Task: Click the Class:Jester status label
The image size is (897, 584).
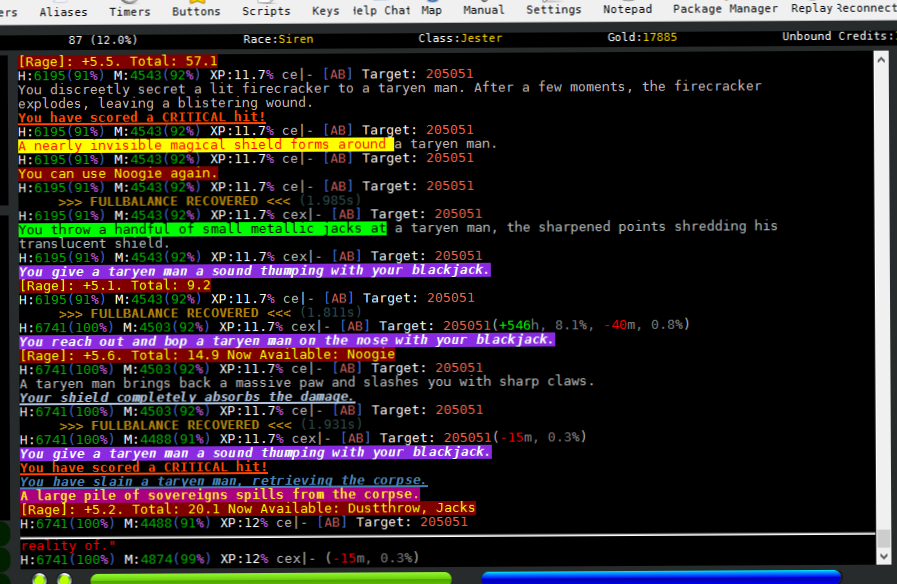Action: coord(460,38)
